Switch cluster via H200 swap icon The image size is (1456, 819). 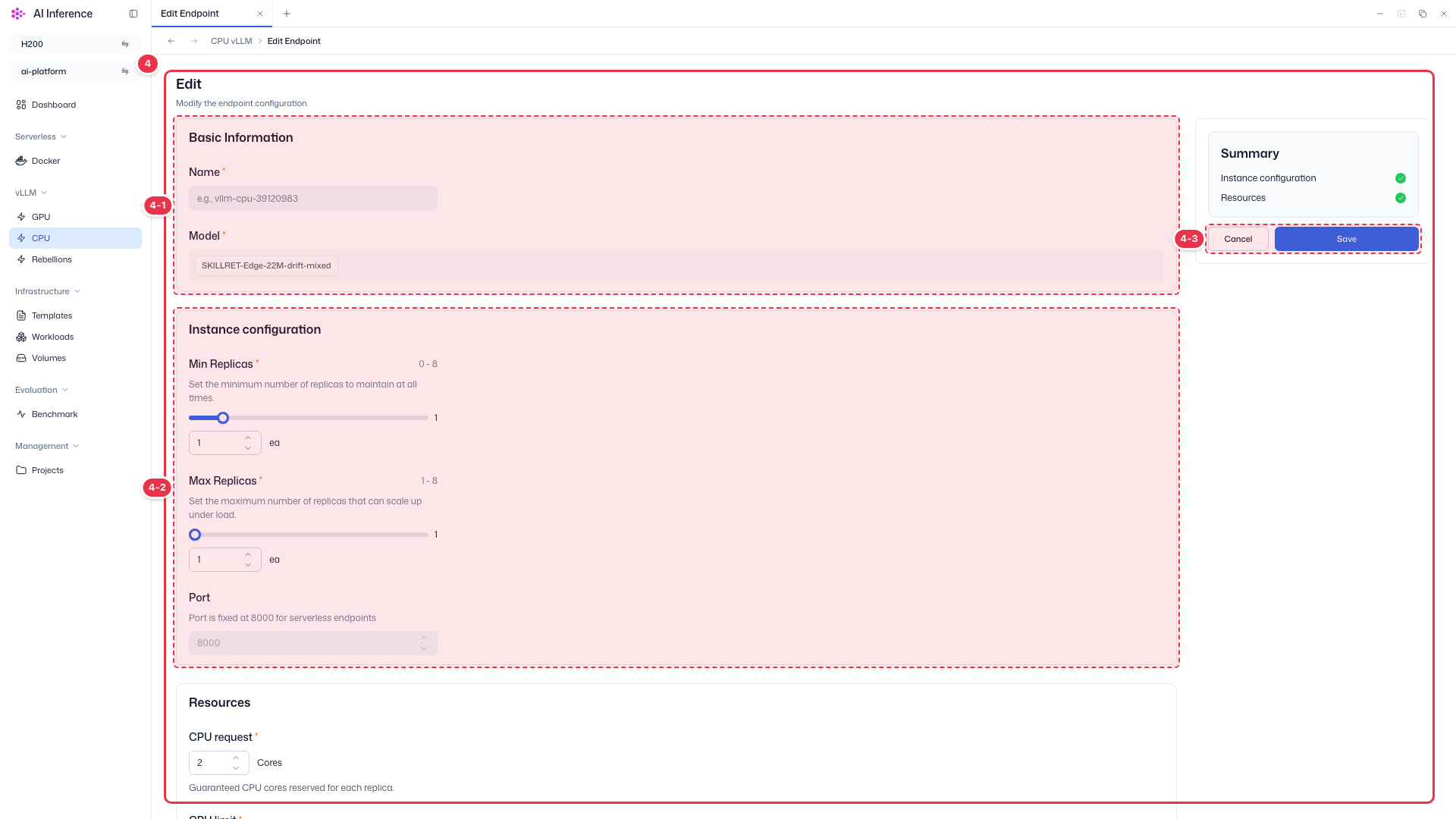(x=125, y=44)
